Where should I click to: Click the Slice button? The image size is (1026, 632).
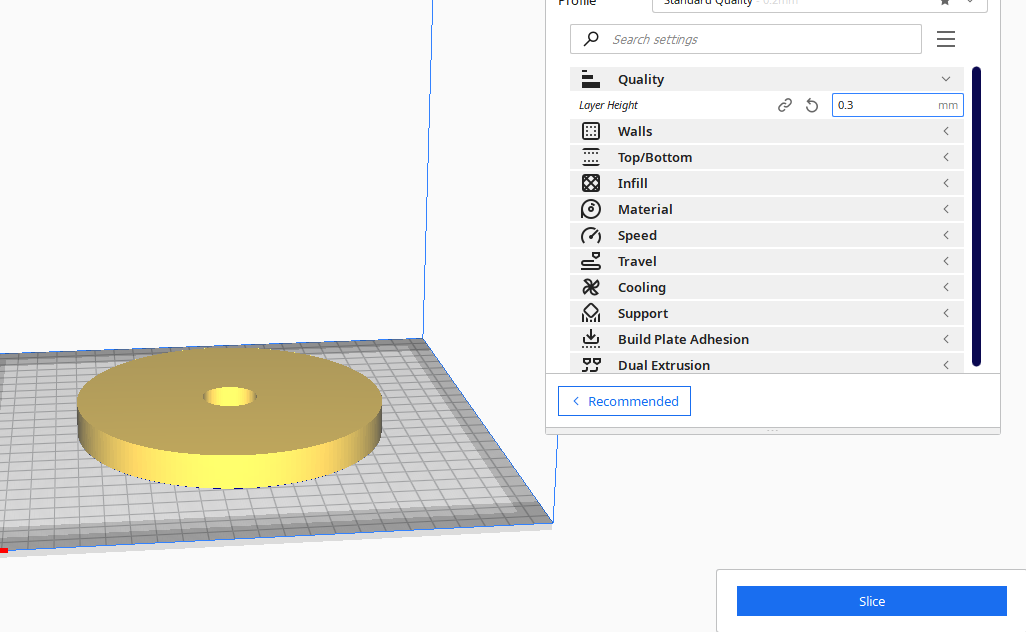coord(872,601)
